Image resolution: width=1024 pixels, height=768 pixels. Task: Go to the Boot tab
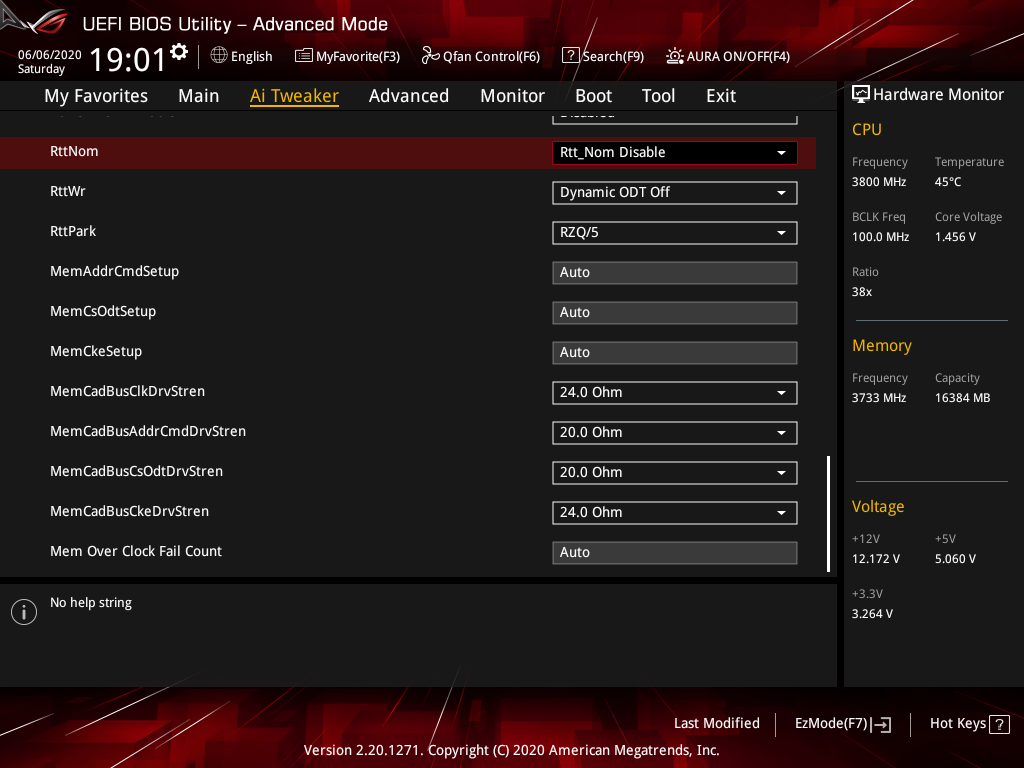(593, 96)
